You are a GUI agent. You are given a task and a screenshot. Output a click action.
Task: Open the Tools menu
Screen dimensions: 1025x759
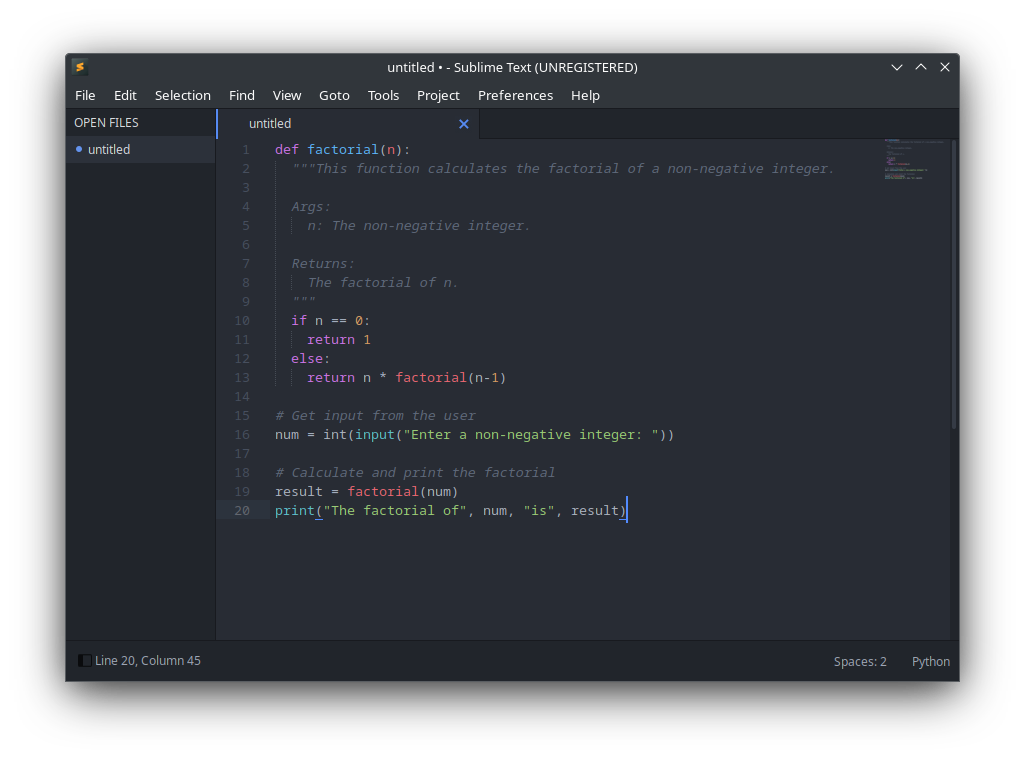pyautogui.click(x=383, y=95)
